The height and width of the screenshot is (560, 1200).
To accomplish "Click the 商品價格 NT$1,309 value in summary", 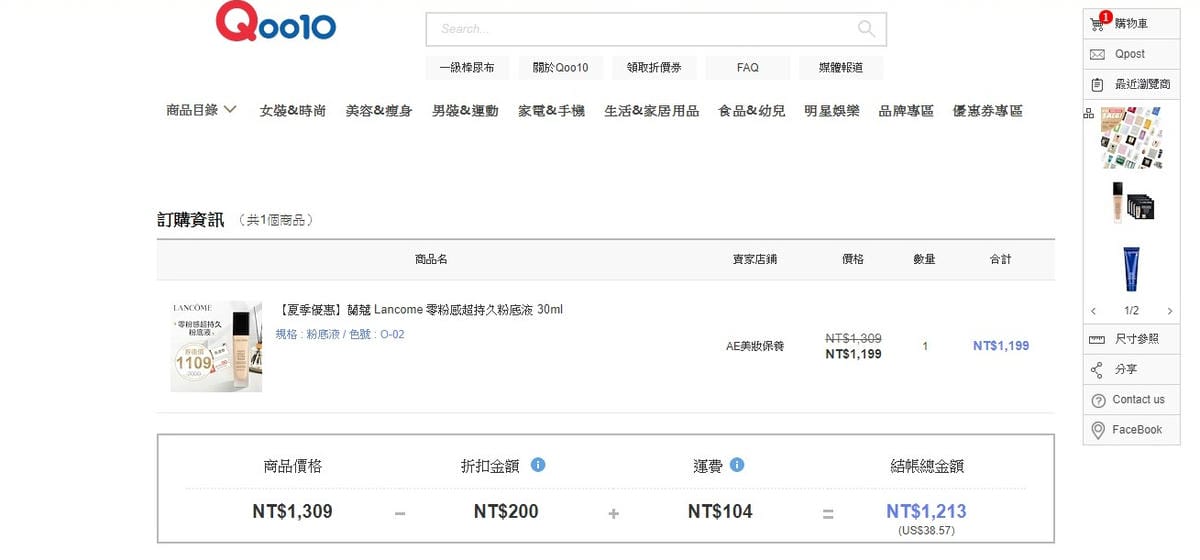I will [x=292, y=512].
